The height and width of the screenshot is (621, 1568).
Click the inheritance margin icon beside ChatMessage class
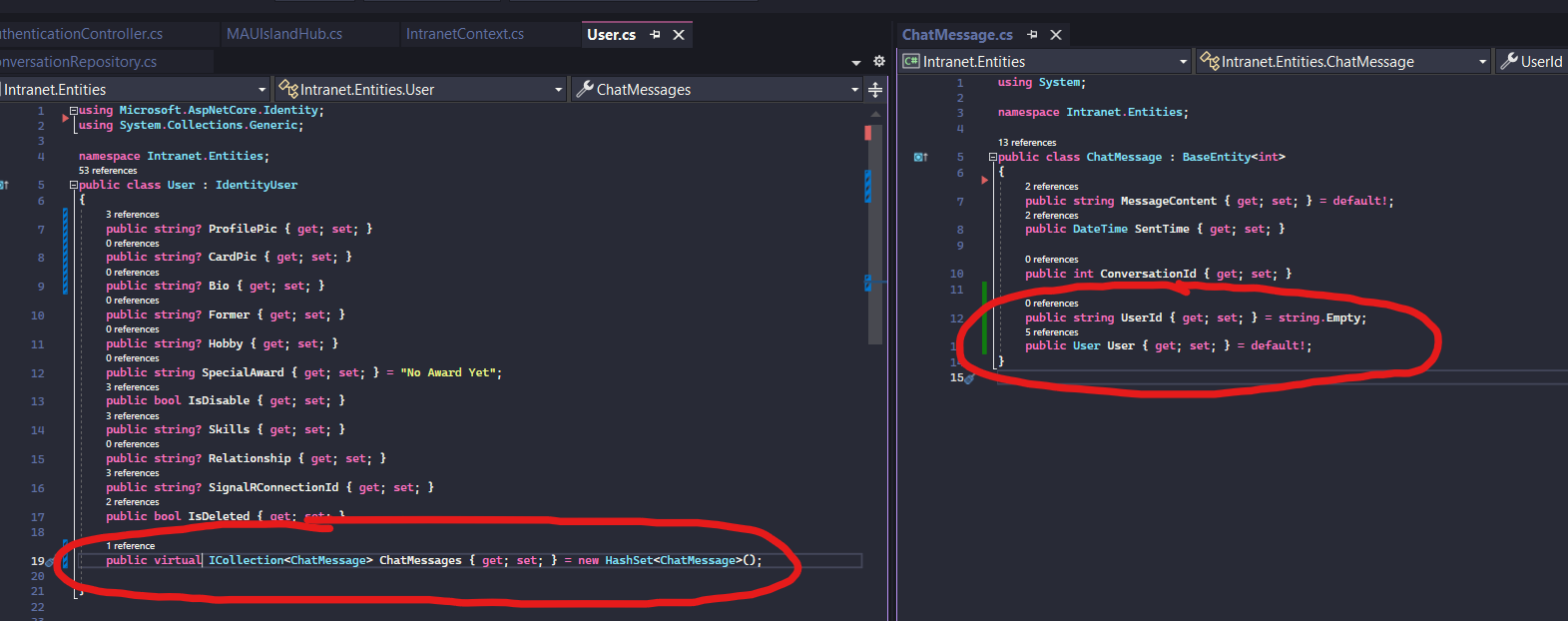pos(920,158)
